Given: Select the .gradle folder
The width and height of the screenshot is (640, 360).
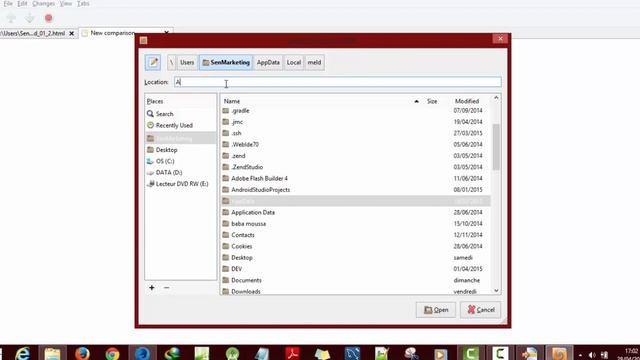Looking at the screenshot, I should click(x=355, y=111).
